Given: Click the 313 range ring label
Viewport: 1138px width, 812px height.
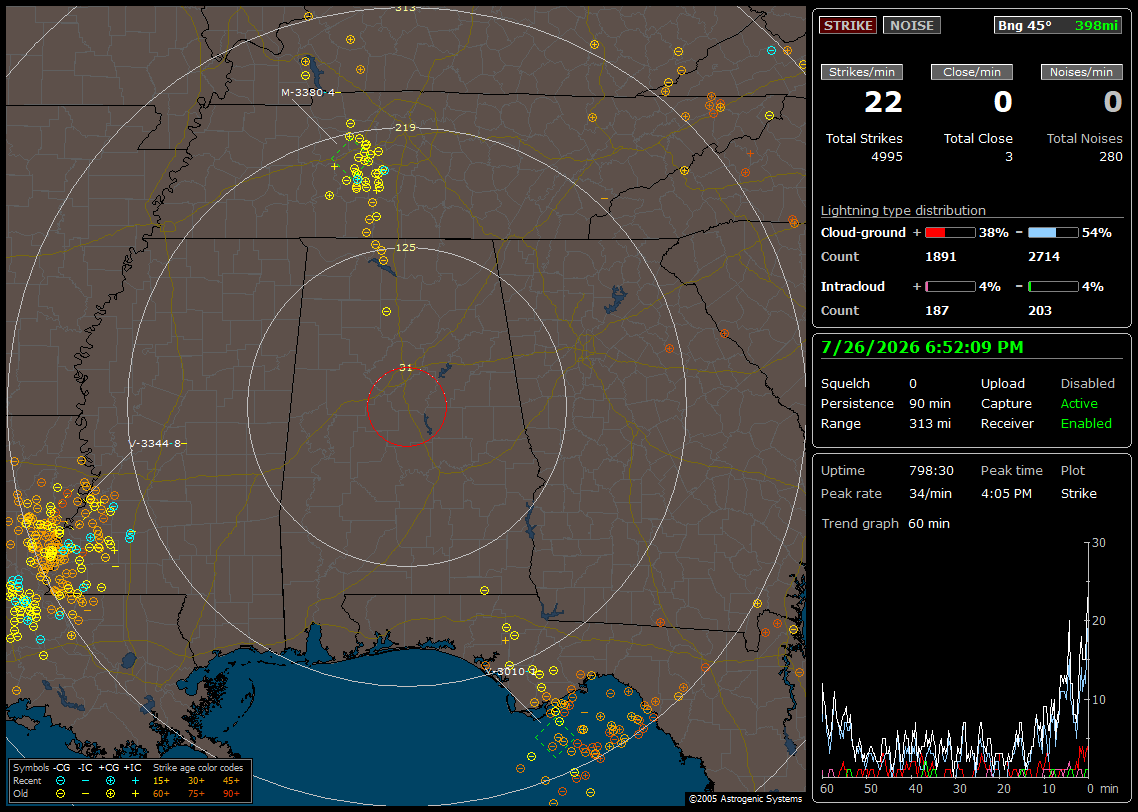Looking at the screenshot, I should pyautogui.click(x=405, y=8).
